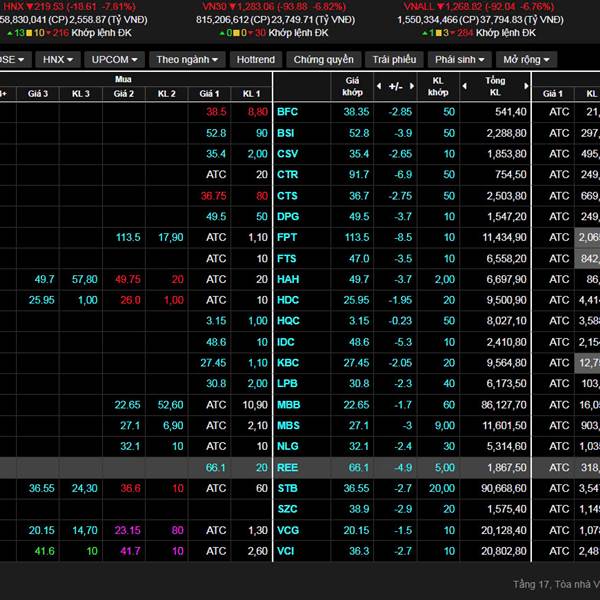This screenshot has height=600, width=600.
Task: Click left arrow beside Tổng KL header
Action: point(465,86)
